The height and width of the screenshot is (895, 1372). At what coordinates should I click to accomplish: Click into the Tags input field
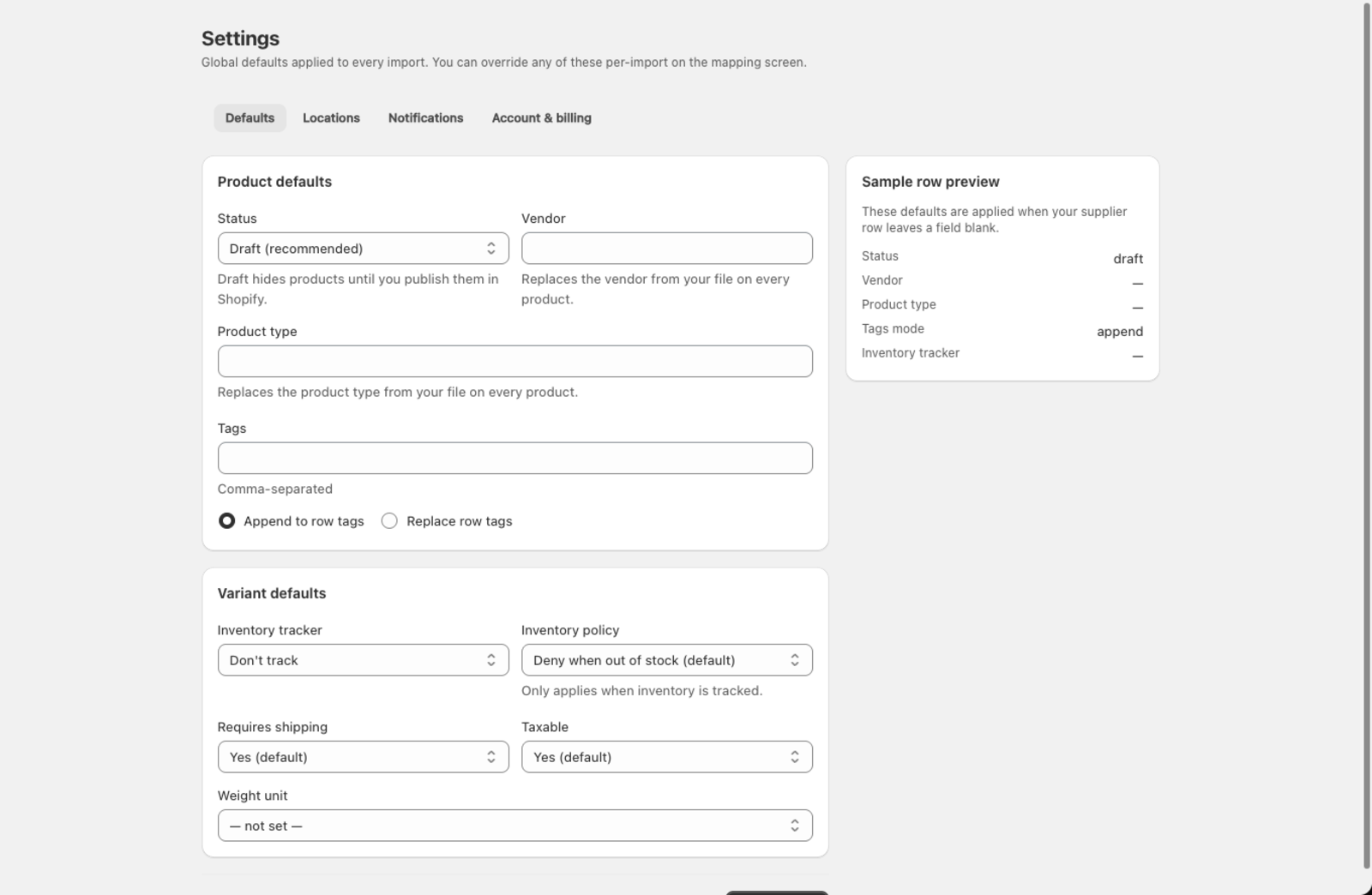coord(514,459)
